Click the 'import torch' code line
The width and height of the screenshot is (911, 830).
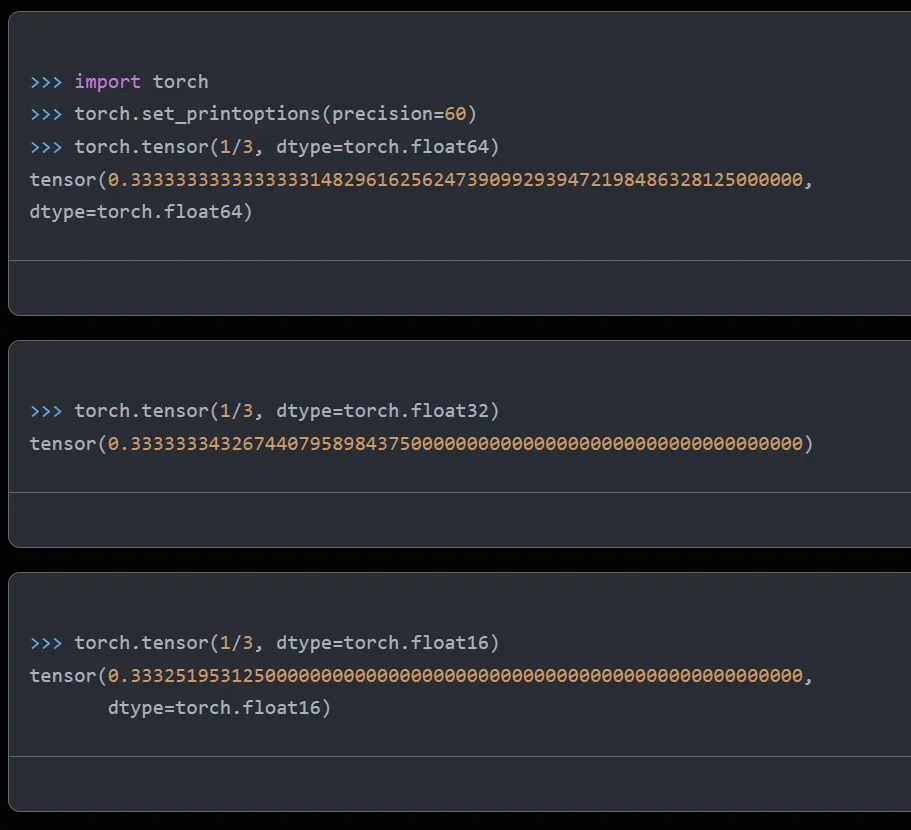tap(119, 81)
